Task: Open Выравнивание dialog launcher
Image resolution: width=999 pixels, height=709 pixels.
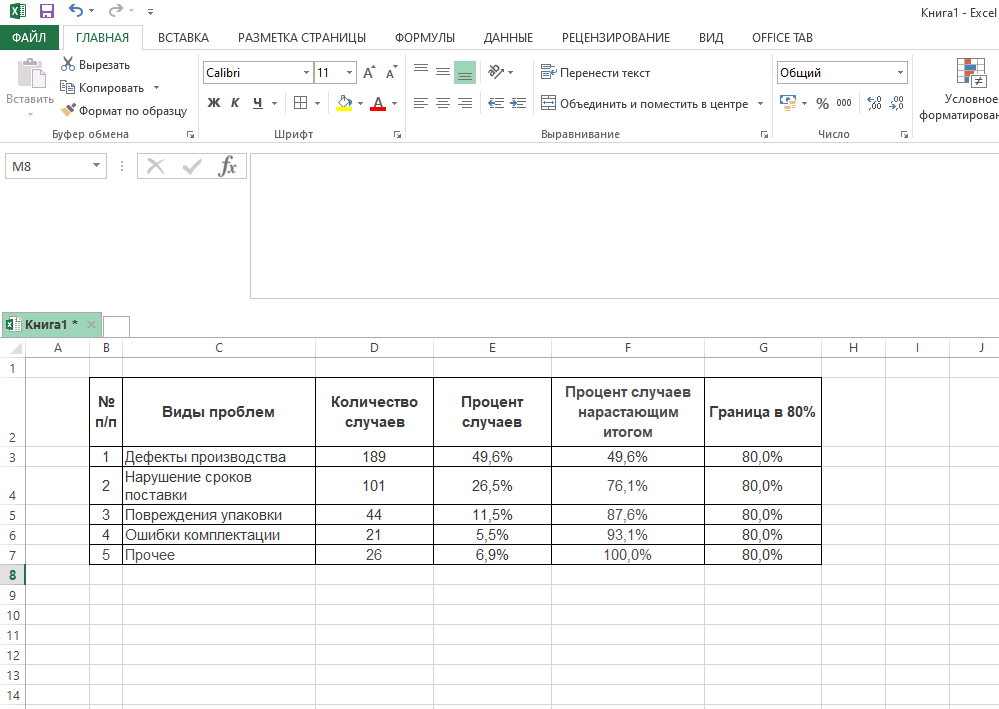Action: [x=764, y=134]
